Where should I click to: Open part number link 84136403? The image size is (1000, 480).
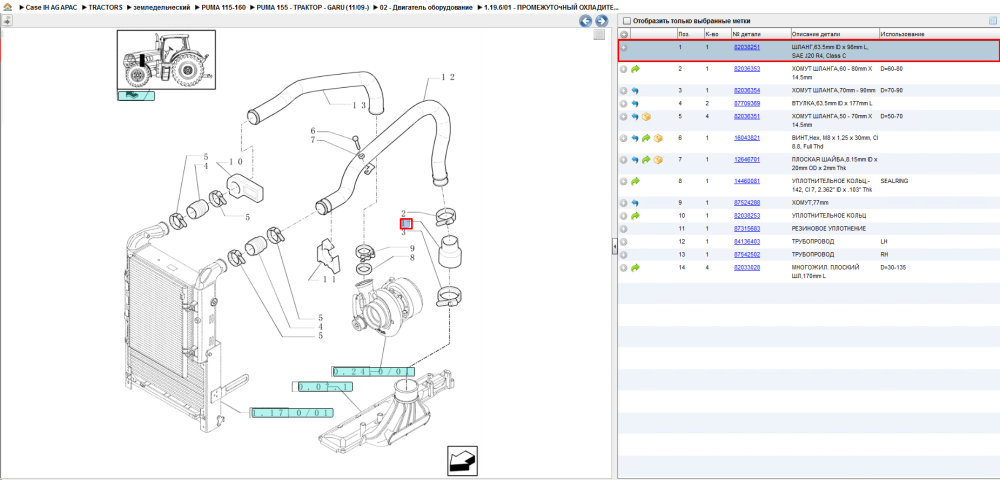pyautogui.click(x=746, y=242)
